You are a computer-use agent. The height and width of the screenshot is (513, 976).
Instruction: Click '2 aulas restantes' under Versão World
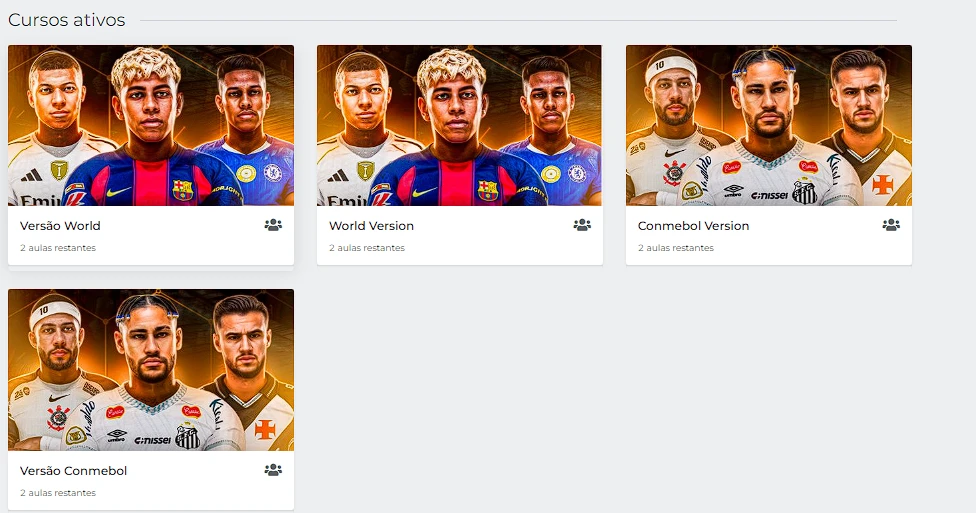(58, 248)
